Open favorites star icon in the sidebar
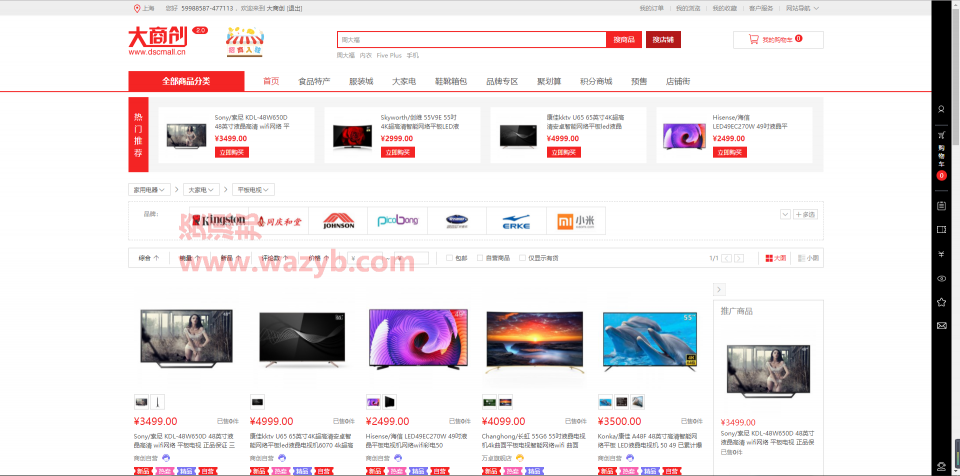 pyautogui.click(x=941, y=302)
